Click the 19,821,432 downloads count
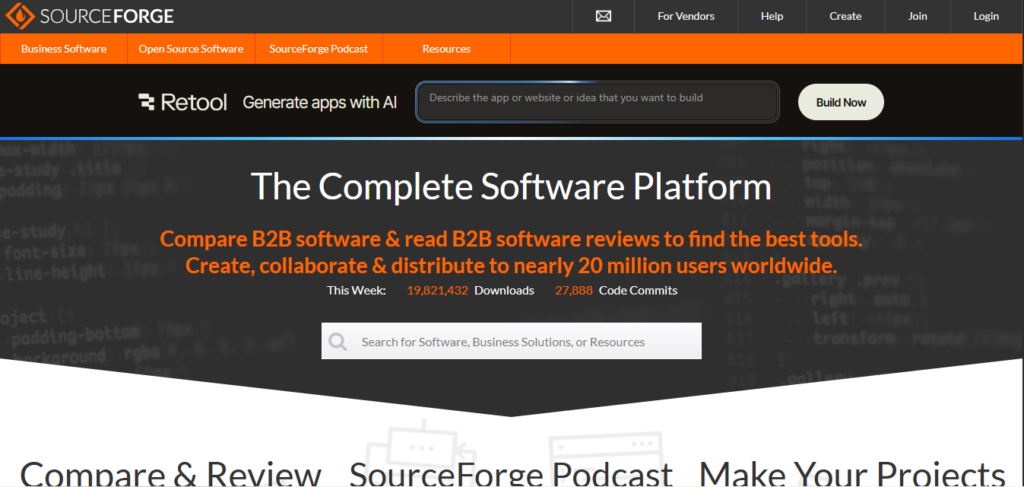Image resolution: width=1024 pixels, height=487 pixels. (438, 291)
